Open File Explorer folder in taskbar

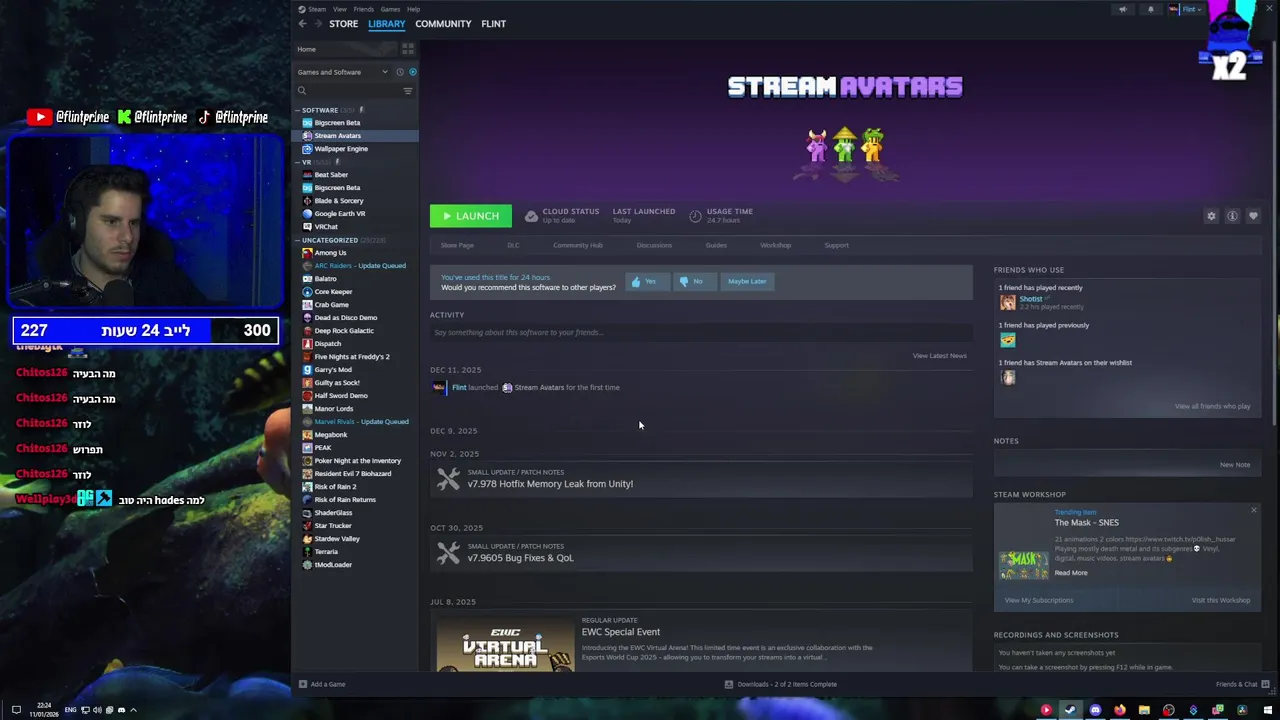1144,710
